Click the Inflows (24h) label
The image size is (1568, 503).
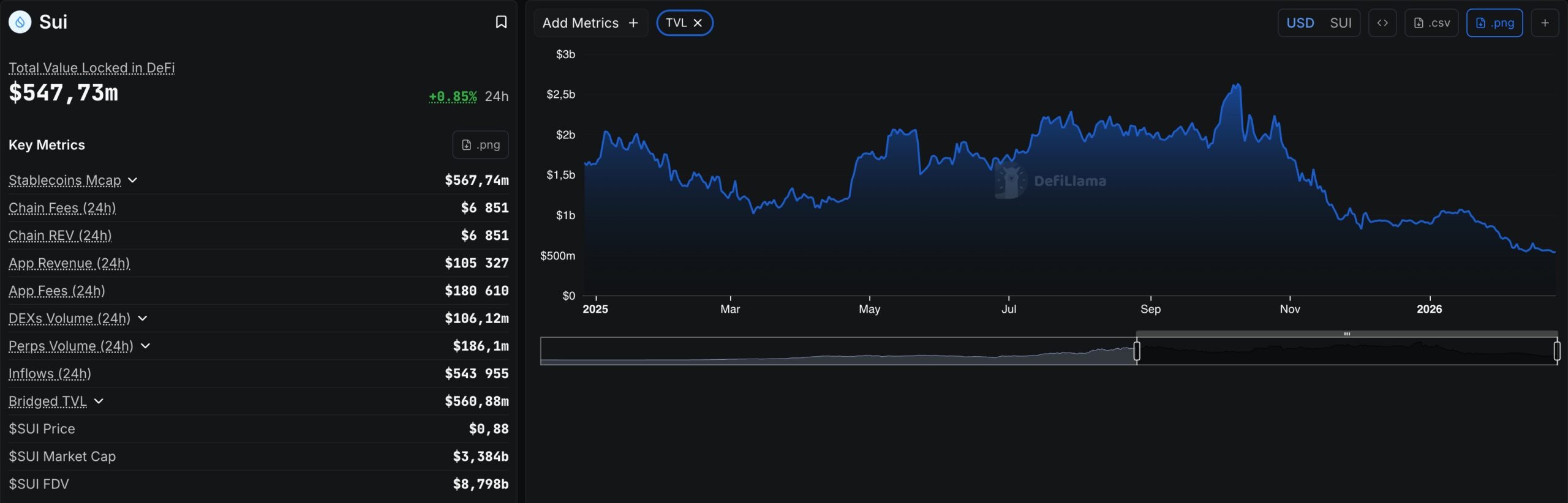coord(50,373)
